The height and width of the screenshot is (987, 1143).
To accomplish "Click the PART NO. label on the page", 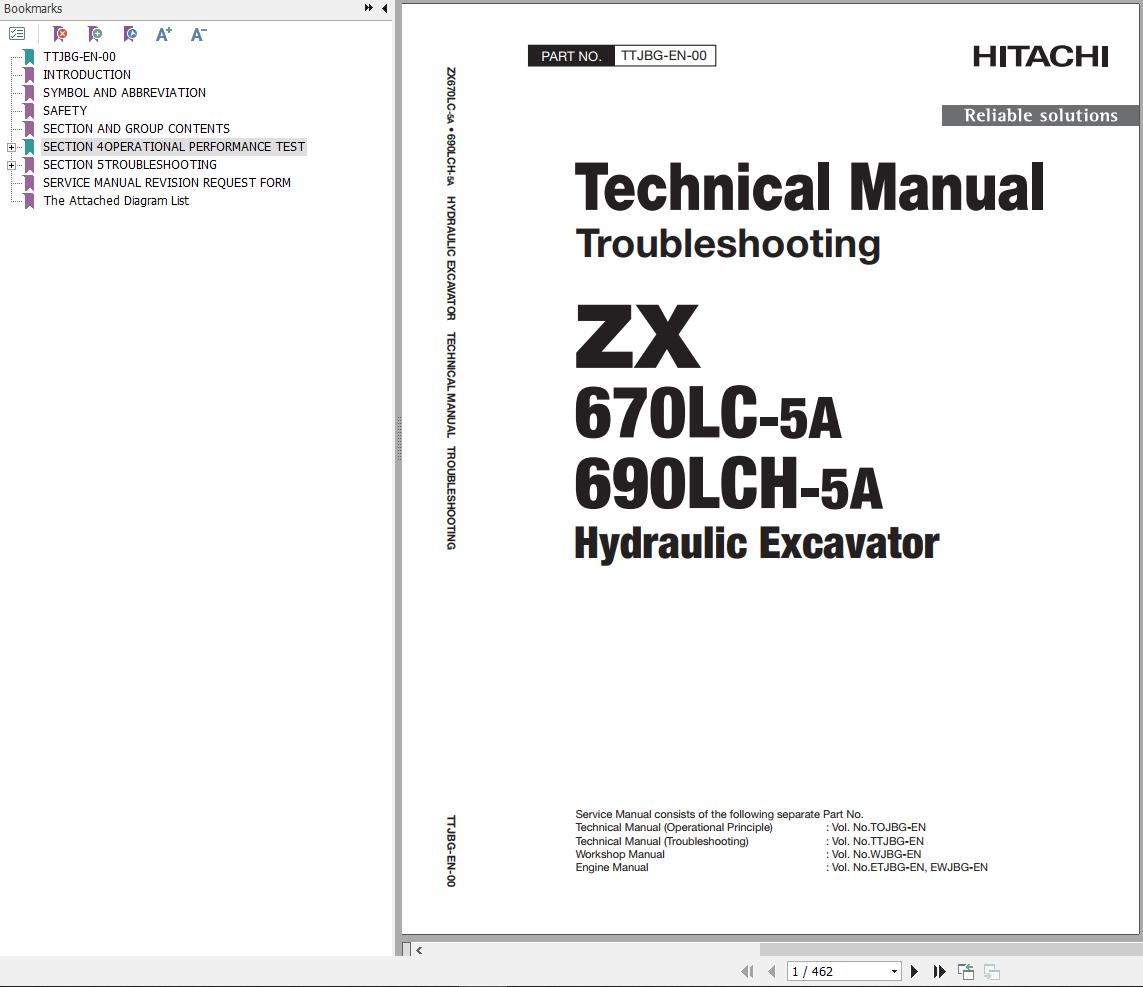I will tap(572, 56).
